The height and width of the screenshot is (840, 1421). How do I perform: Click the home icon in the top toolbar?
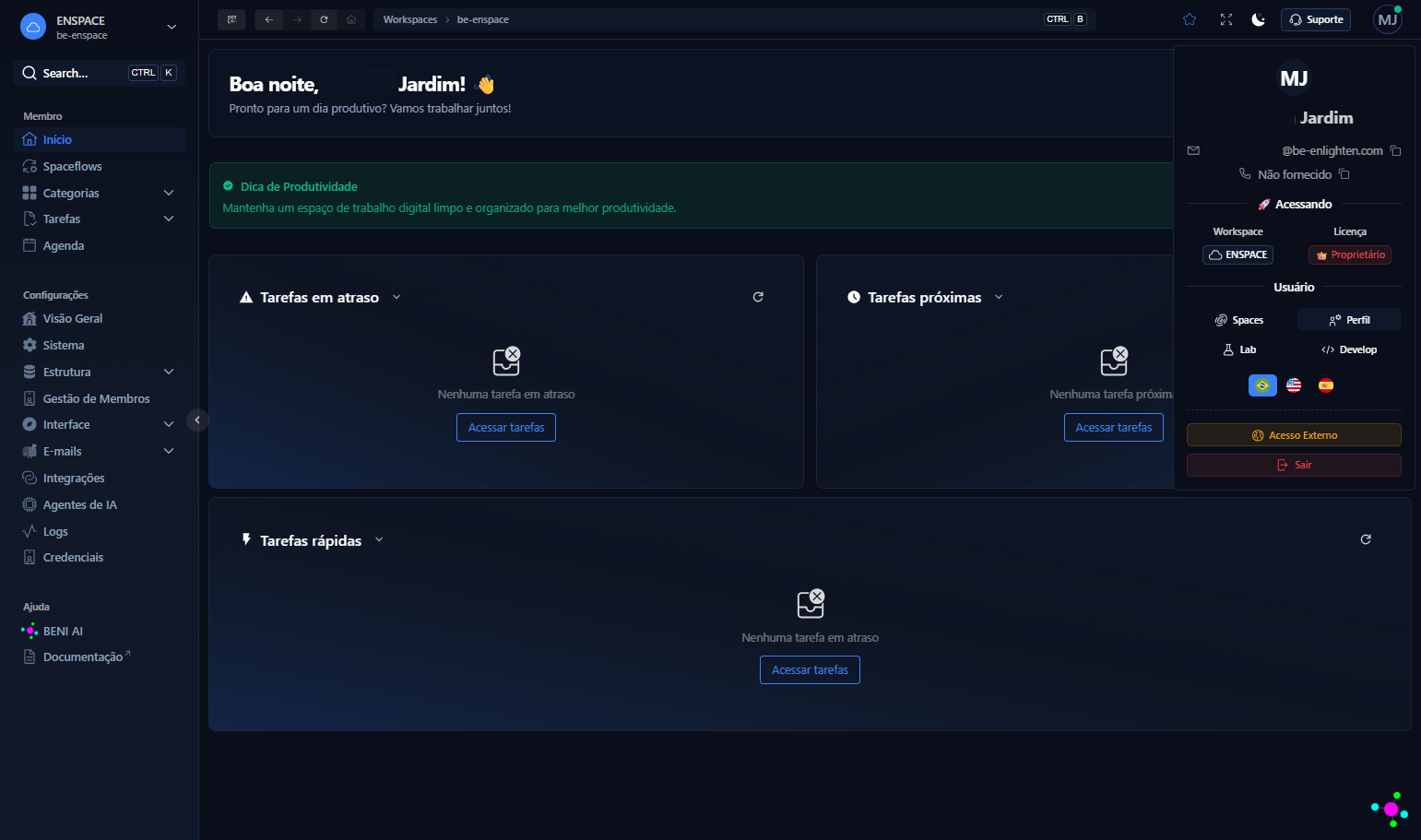351,19
